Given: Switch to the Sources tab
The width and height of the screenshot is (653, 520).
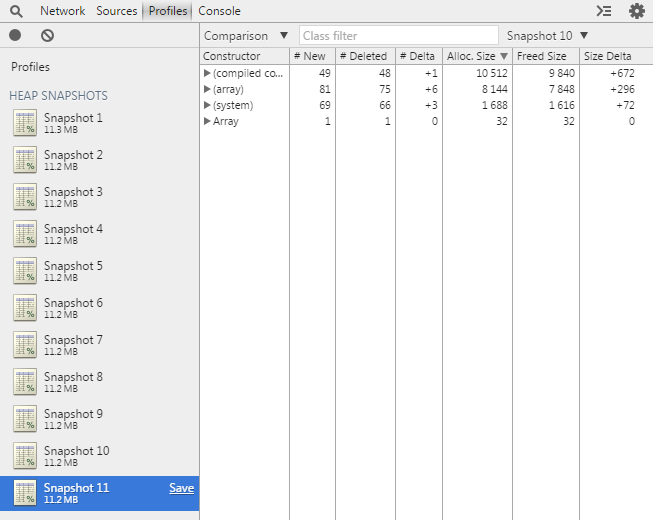Looking at the screenshot, I should 117,11.
